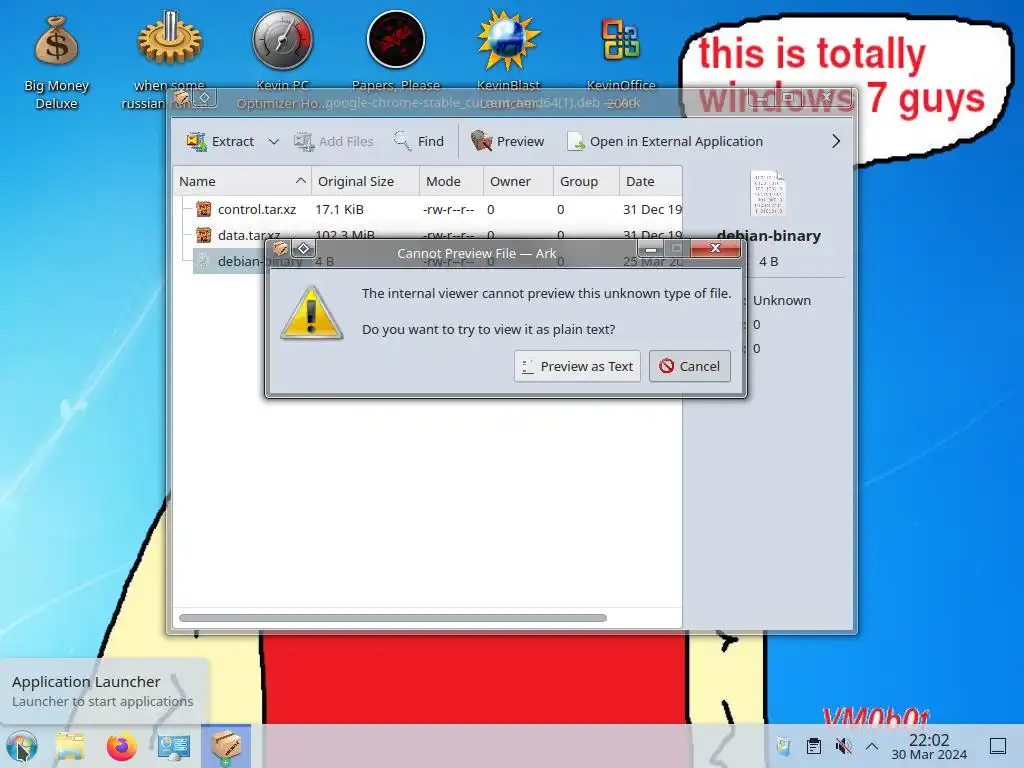Click the 17.1 KiB size cell
Viewport: 1024px width, 768px height.
tap(340, 209)
